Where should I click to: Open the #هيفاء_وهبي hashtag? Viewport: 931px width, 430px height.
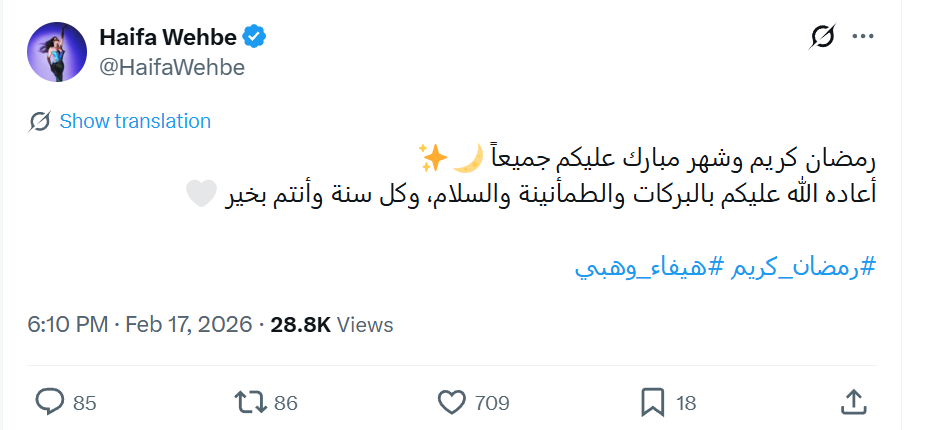pyautogui.click(x=649, y=268)
